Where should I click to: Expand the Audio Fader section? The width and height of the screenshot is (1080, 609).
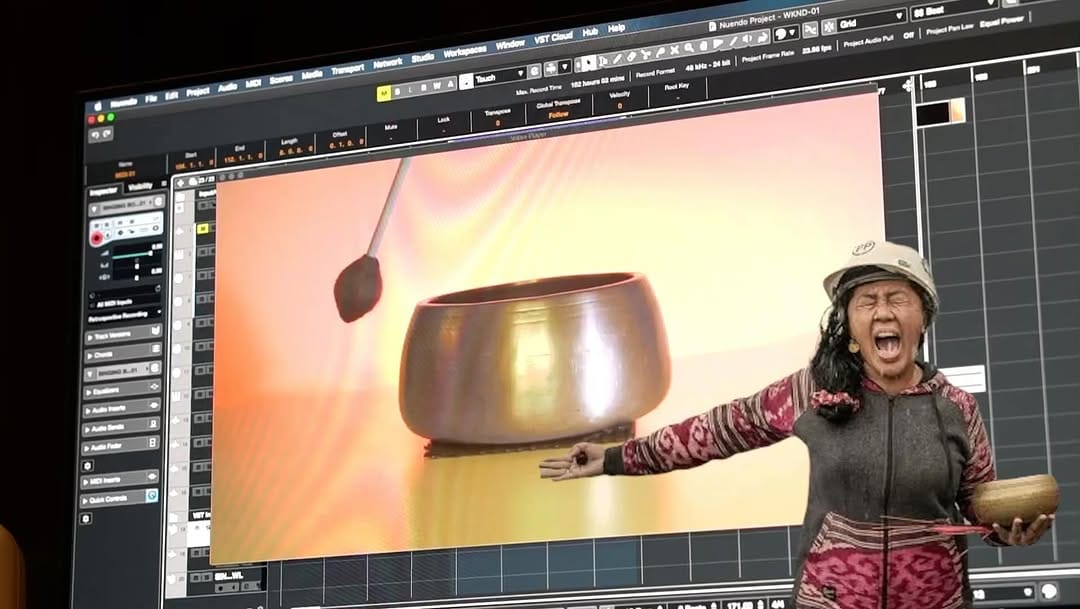click(x=122, y=446)
